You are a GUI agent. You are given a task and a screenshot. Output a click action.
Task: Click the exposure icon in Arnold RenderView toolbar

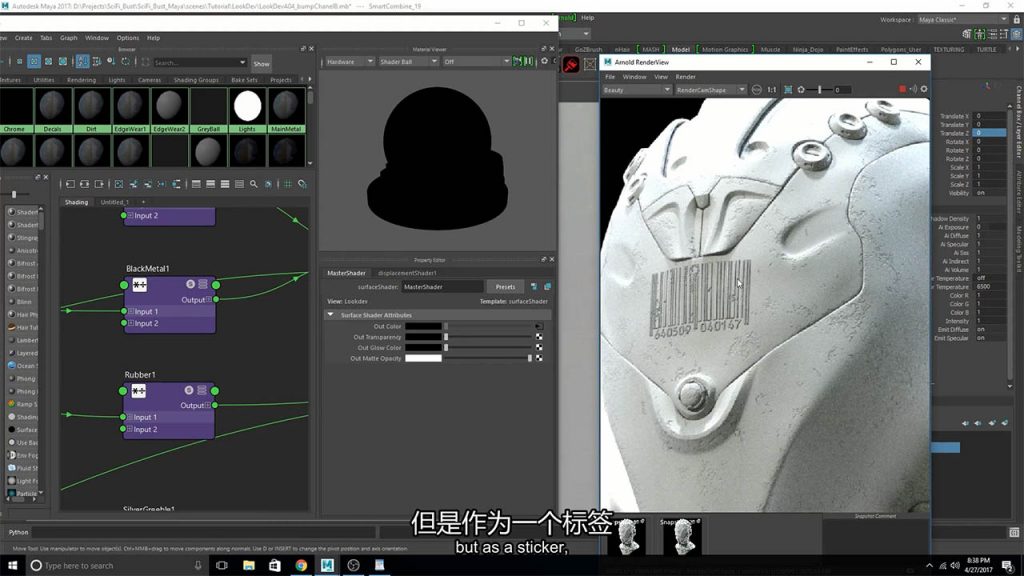pos(801,89)
